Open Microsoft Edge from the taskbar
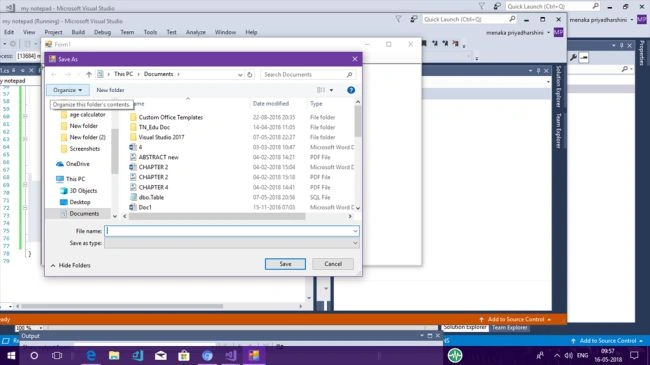 (91, 355)
